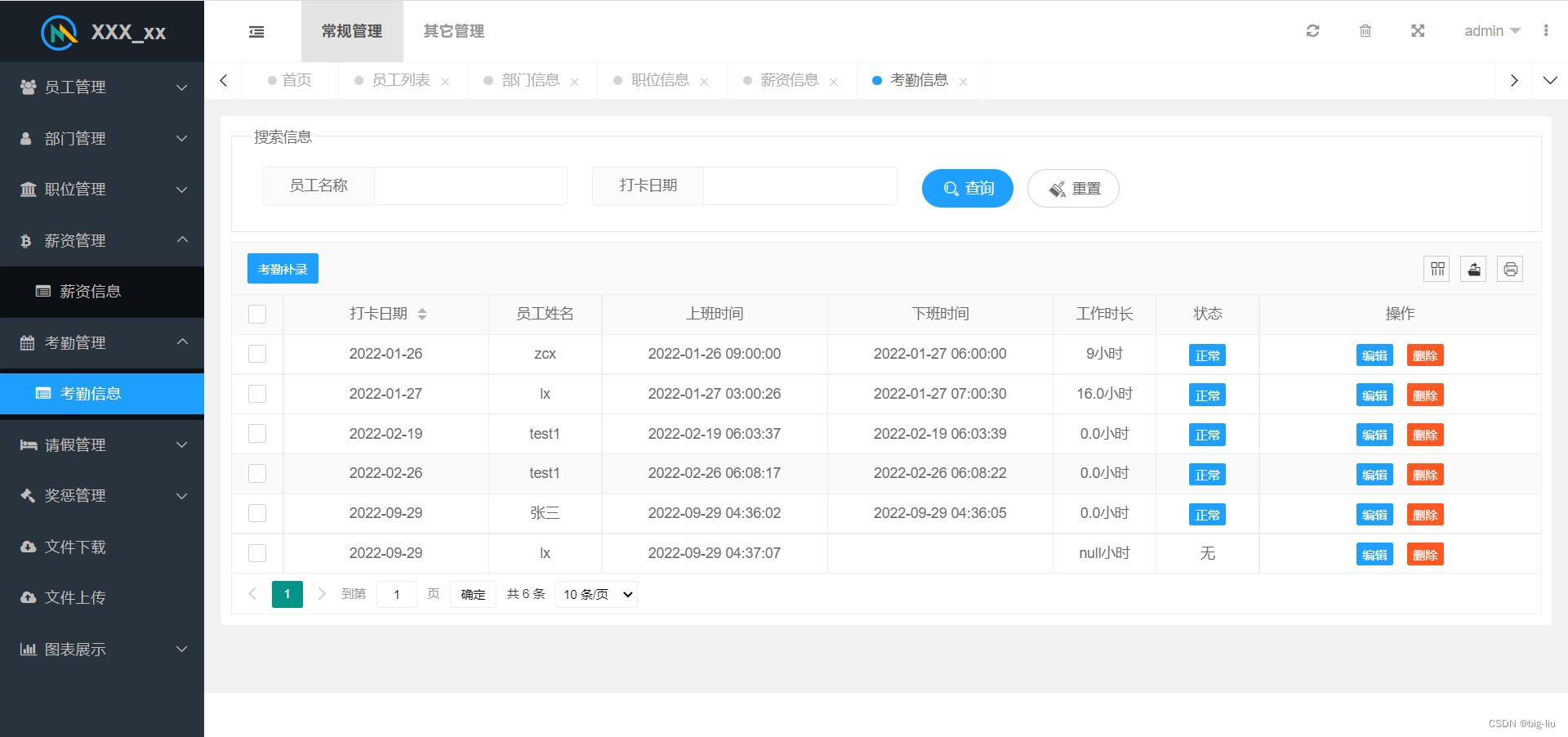Expand the 员工管理 sidebar menu
Viewport: 1568px width, 737px height.
[x=102, y=87]
